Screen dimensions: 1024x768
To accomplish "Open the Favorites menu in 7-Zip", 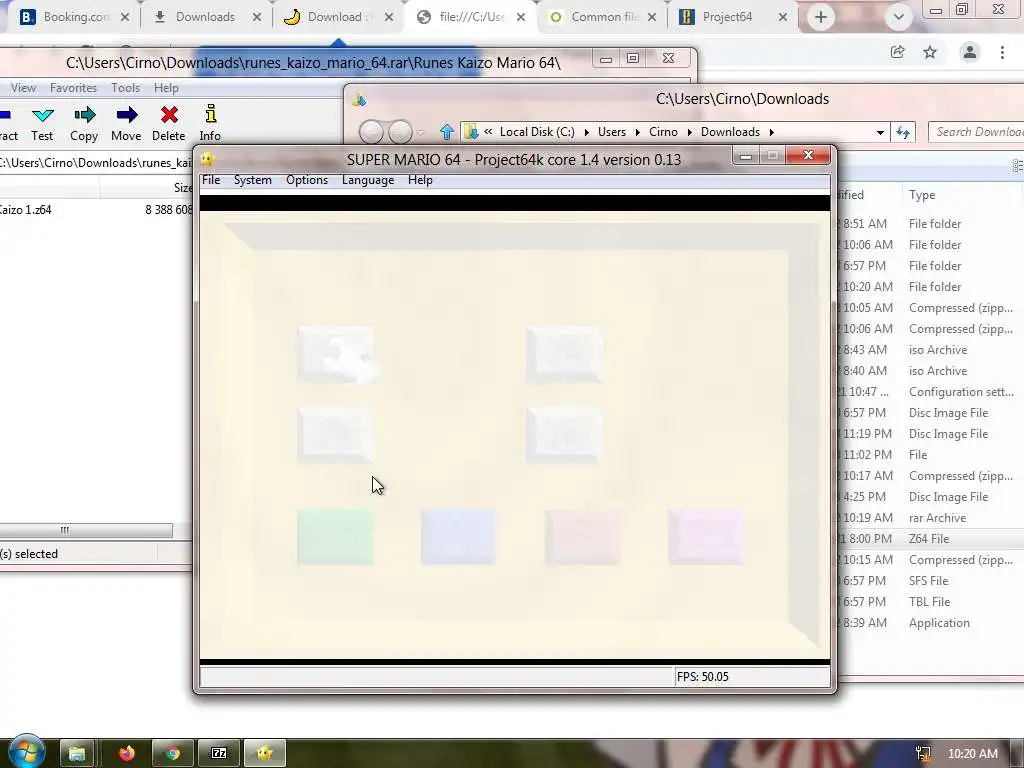I will pyautogui.click(x=73, y=88).
